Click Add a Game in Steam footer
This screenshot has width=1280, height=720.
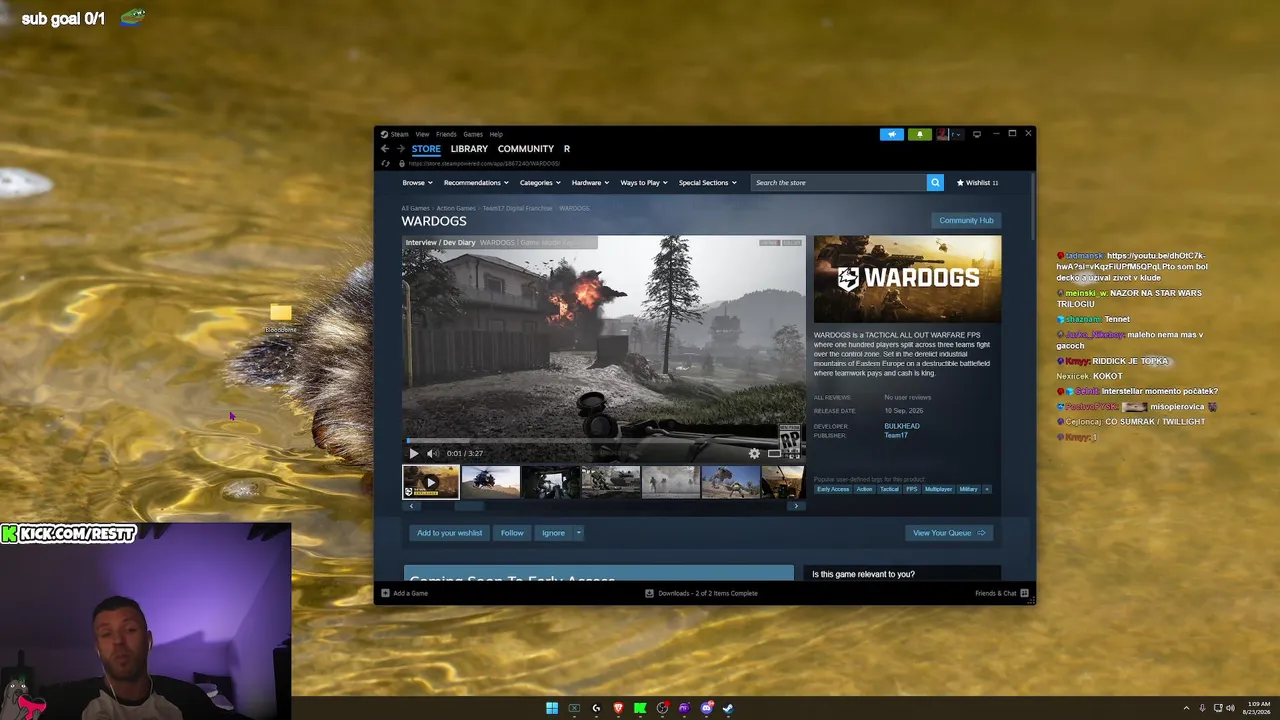click(405, 593)
